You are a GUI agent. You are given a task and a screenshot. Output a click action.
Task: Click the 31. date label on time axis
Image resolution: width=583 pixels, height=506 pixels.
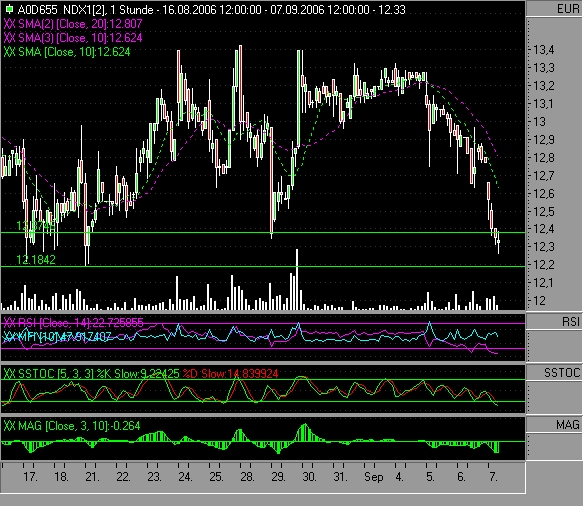pos(340,477)
